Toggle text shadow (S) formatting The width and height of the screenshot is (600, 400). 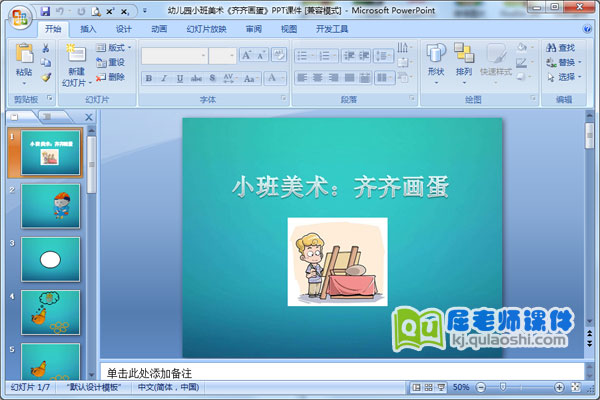click(x=212, y=78)
